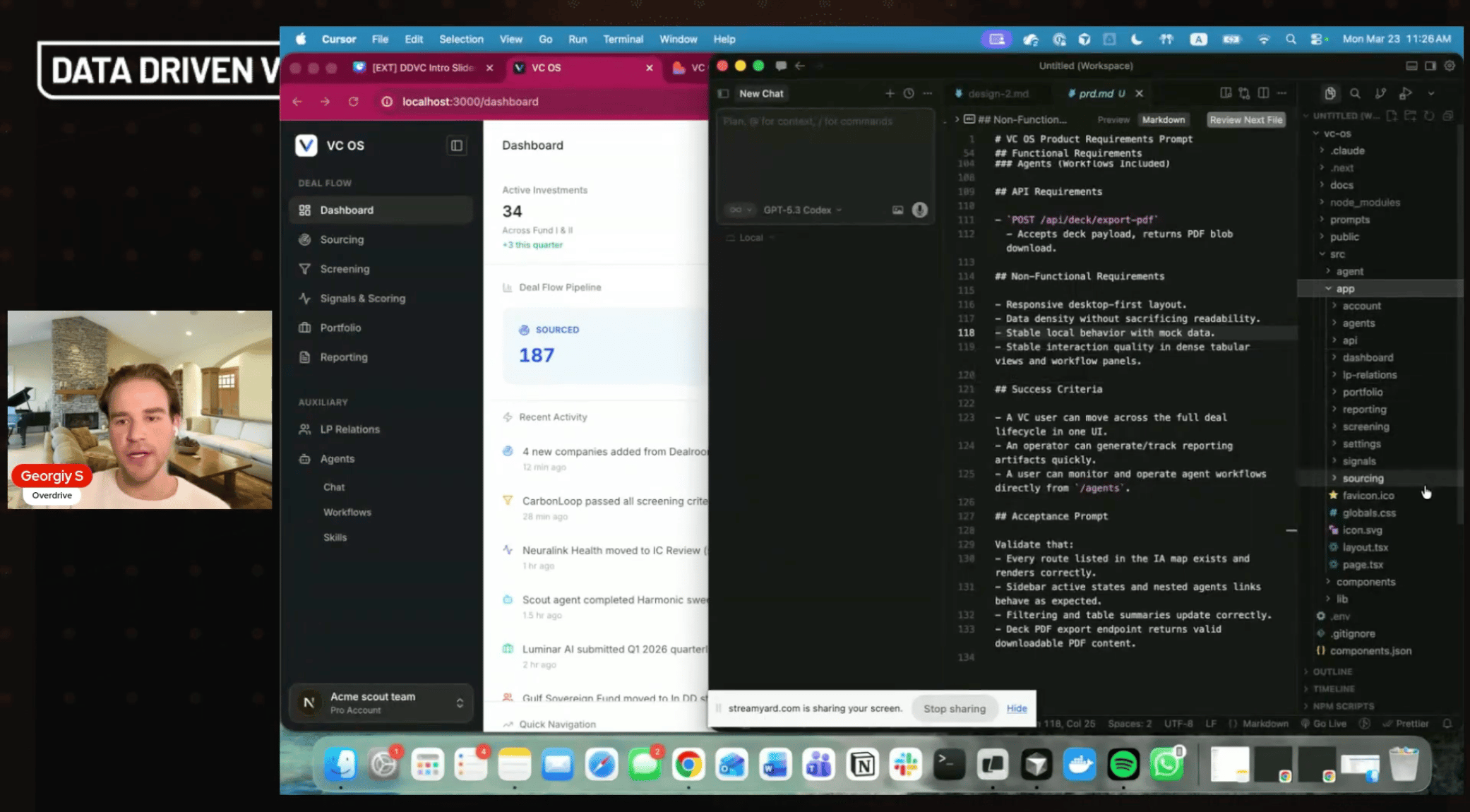Screen dimensions: 1470x812
Task: Click the Sourcing icon in sidebar
Action: (304, 239)
